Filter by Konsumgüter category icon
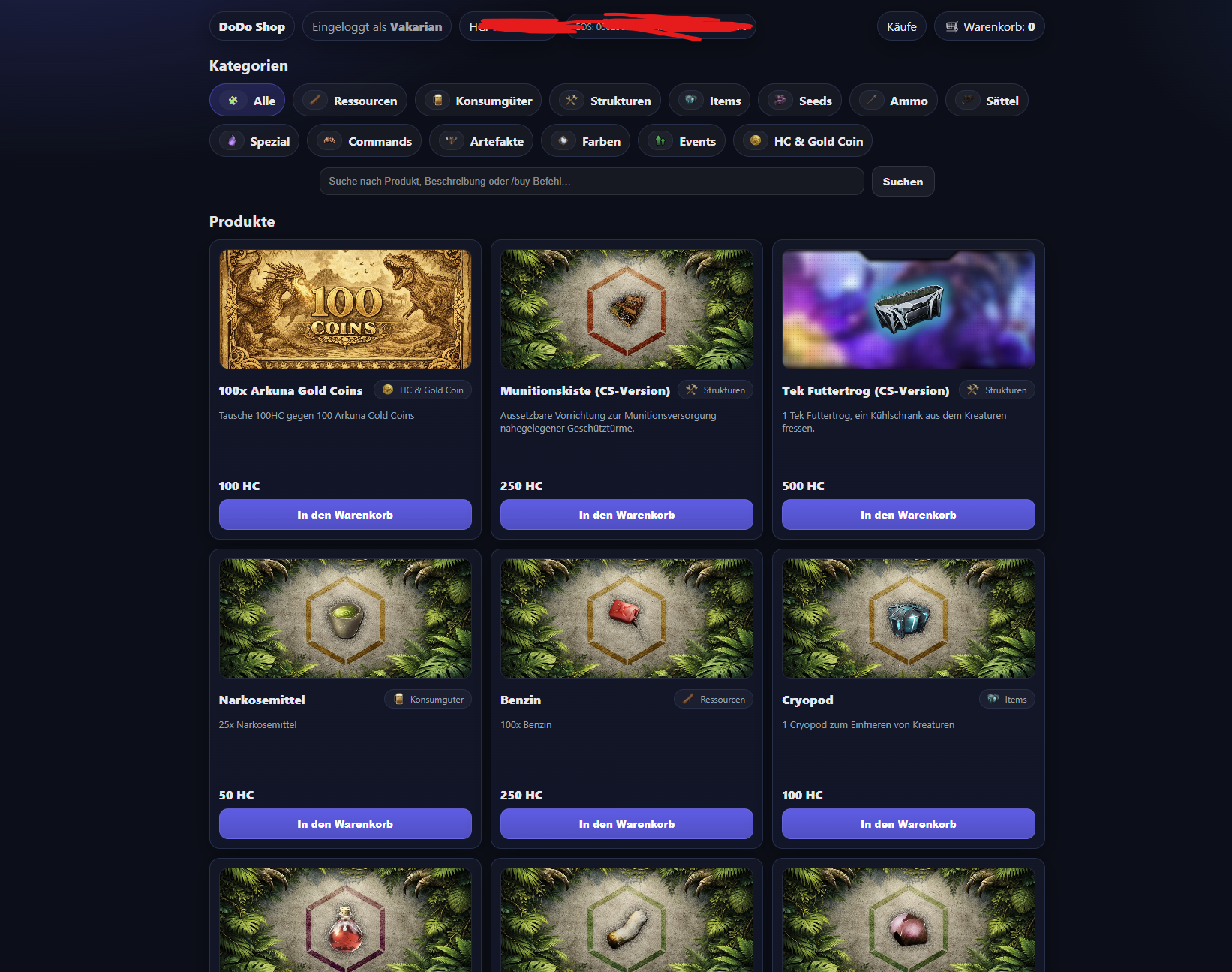The width and height of the screenshot is (1232, 972). 437,100
